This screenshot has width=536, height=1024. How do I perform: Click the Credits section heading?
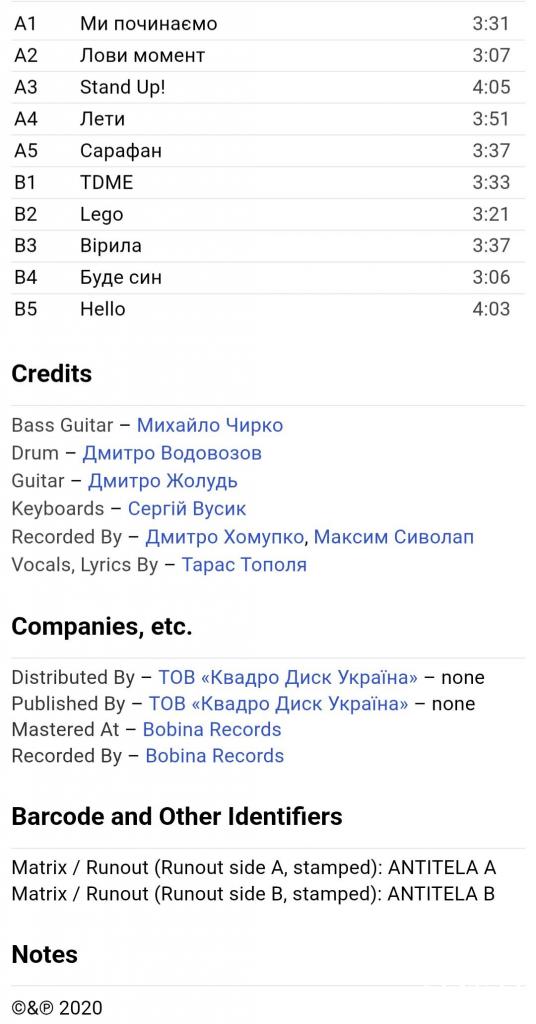52,374
